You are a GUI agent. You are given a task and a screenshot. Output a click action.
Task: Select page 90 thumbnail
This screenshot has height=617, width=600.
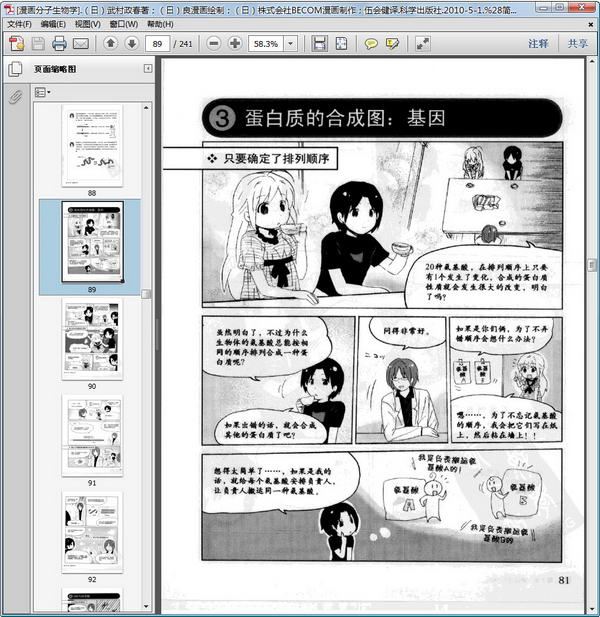tap(92, 340)
